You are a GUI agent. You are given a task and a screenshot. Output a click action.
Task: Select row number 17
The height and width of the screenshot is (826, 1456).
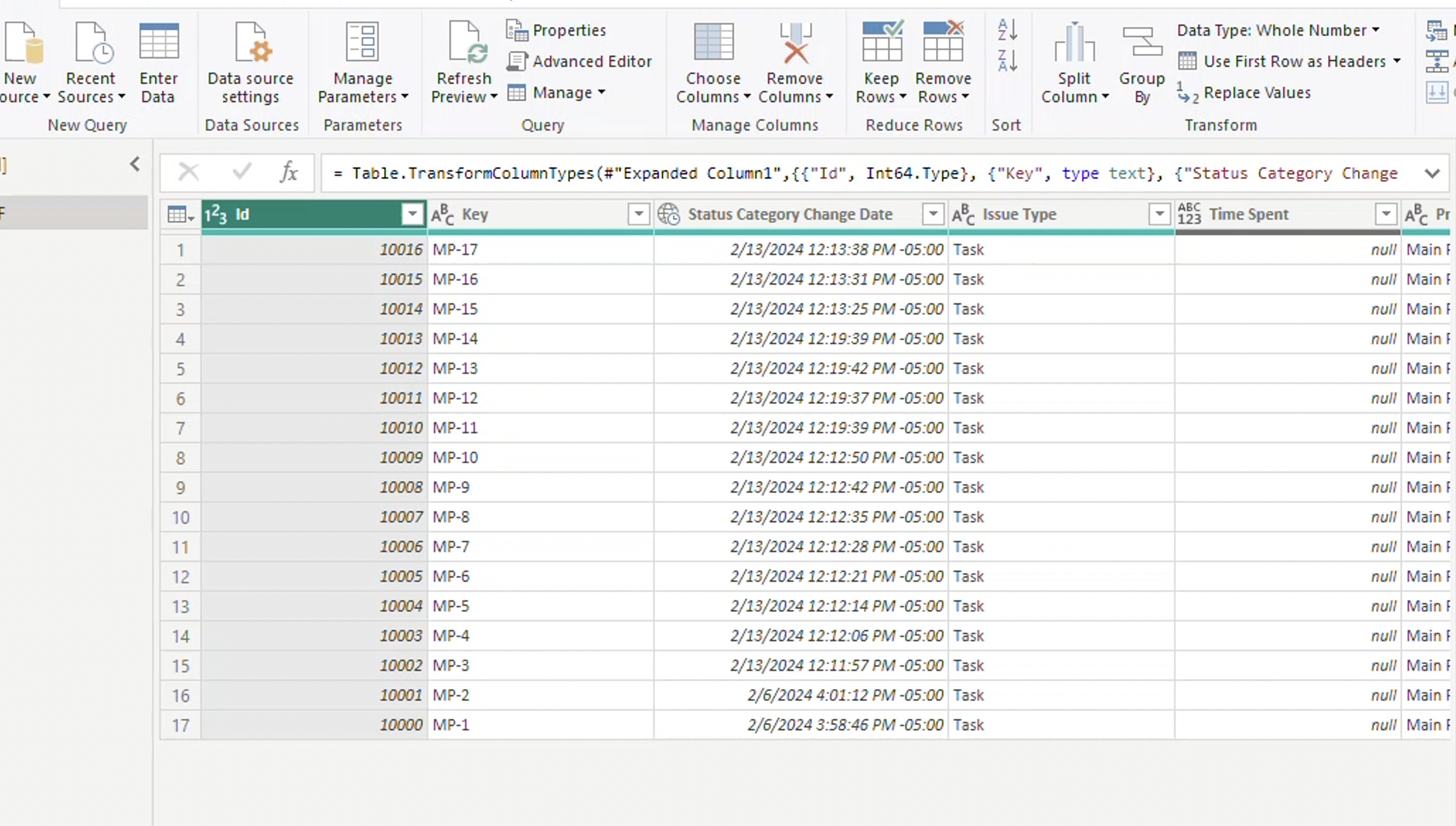181,725
